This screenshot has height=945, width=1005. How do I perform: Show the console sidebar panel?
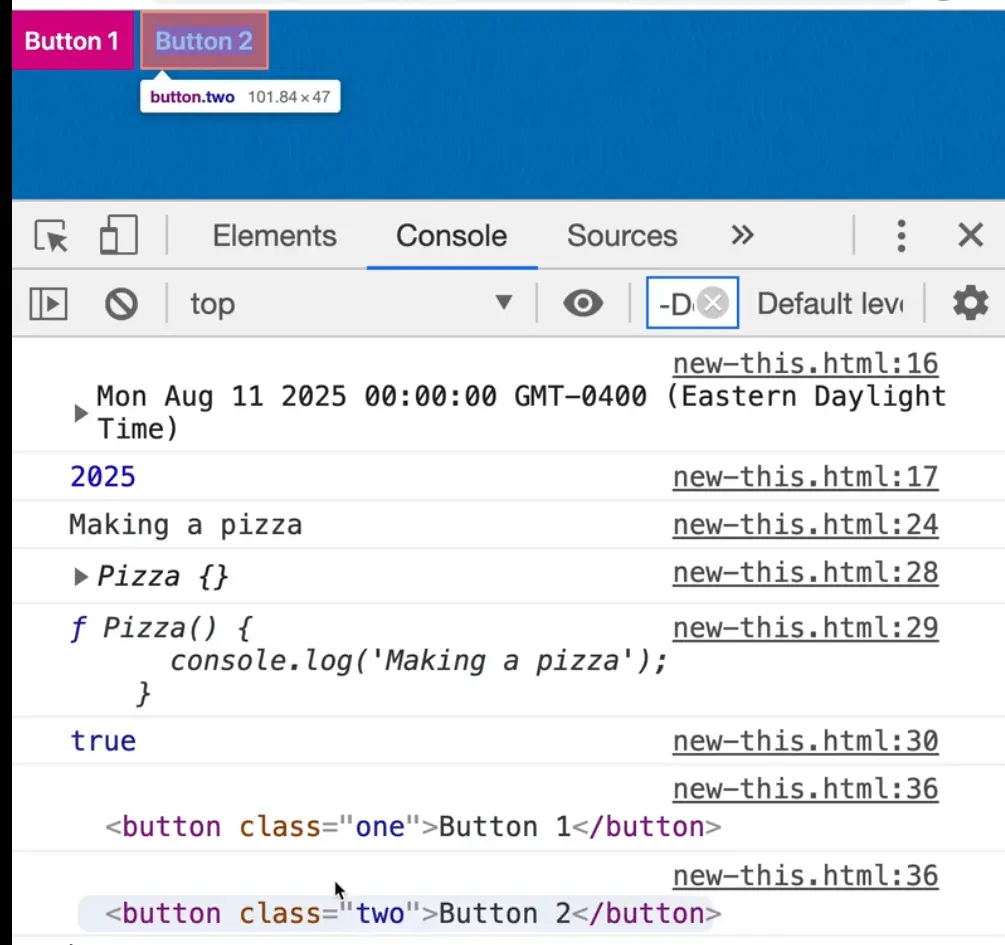coord(48,303)
